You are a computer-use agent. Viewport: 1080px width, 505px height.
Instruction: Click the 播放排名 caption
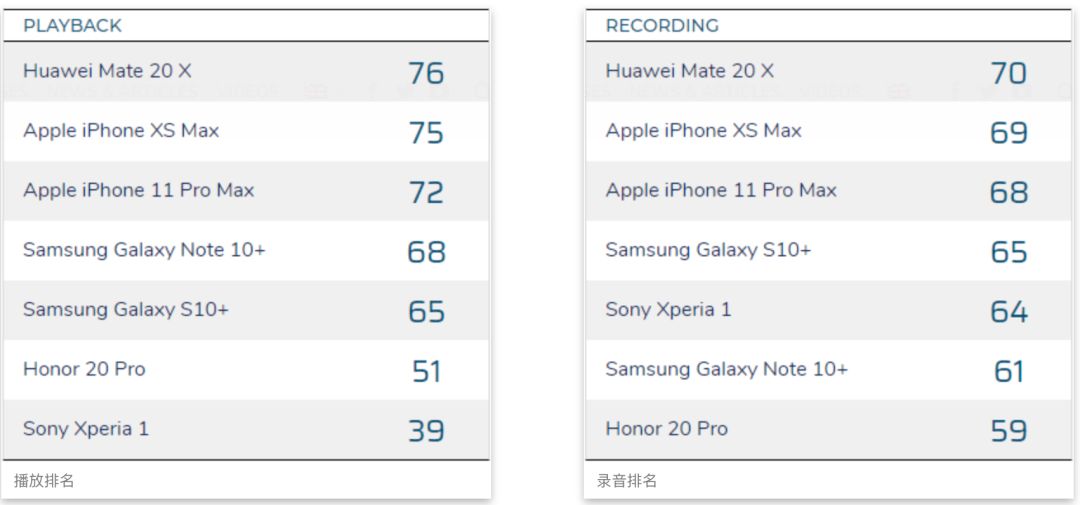tap(44, 481)
